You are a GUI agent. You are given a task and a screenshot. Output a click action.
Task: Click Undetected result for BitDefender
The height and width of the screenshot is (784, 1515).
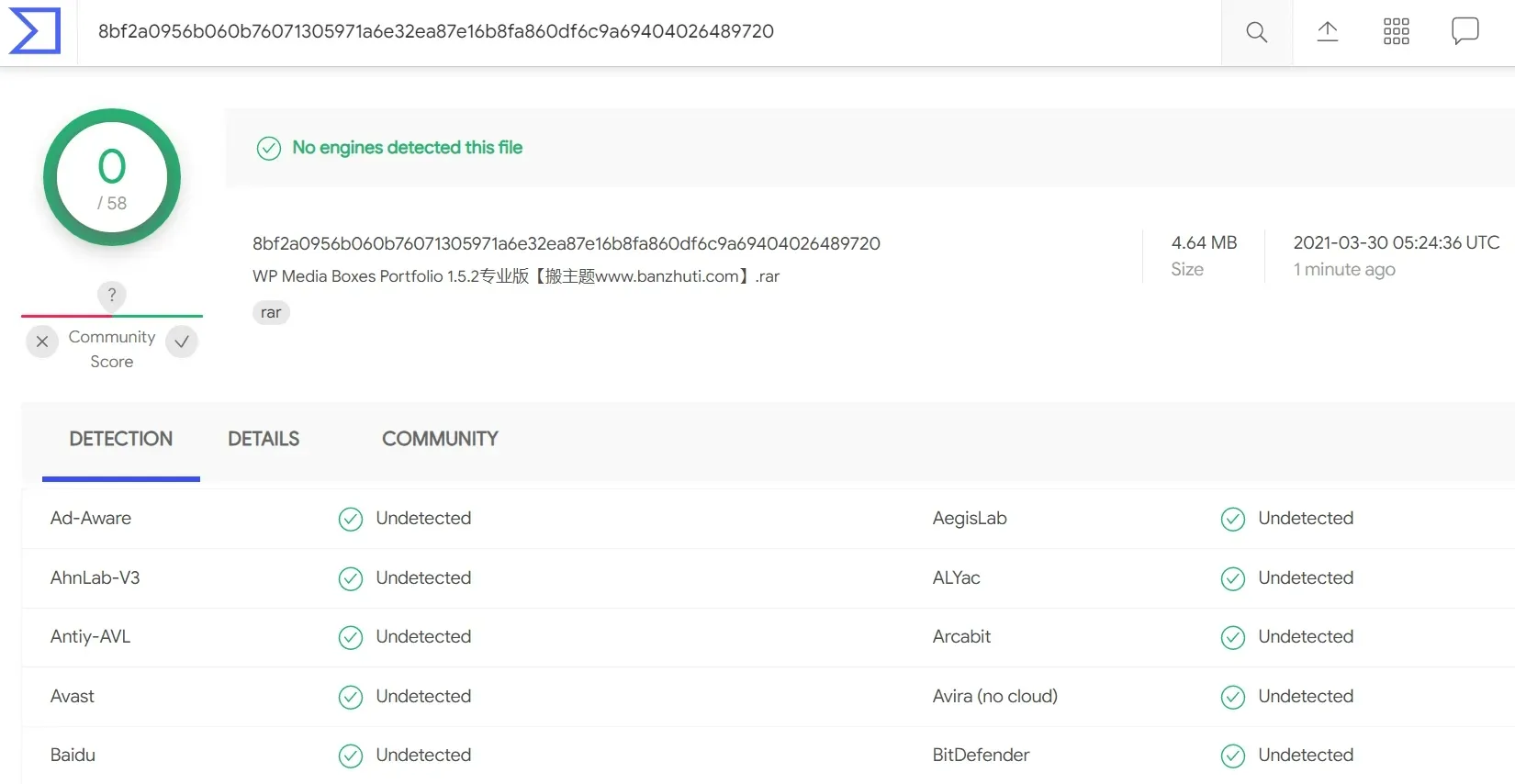click(x=1306, y=755)
